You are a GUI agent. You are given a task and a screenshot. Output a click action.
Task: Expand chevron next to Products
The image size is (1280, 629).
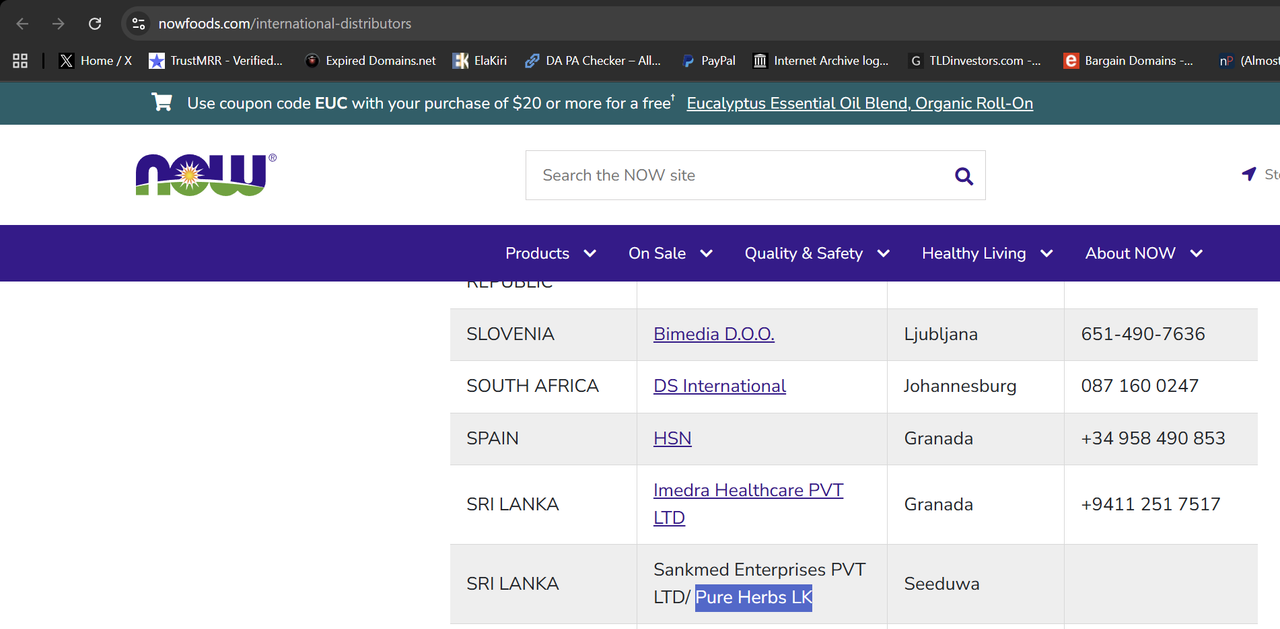(590, 254)
